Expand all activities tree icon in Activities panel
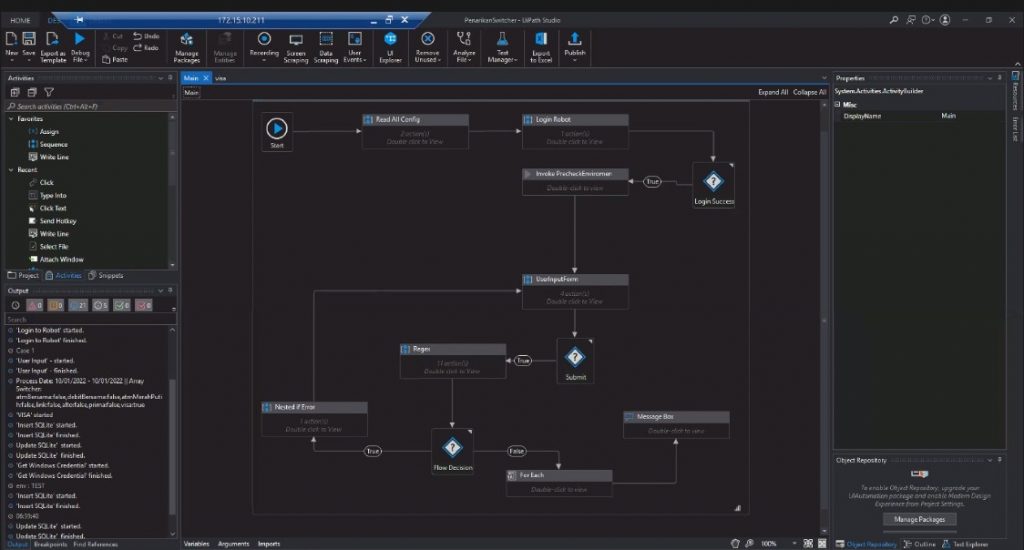1024x550 pixels. tap(15, 92)
